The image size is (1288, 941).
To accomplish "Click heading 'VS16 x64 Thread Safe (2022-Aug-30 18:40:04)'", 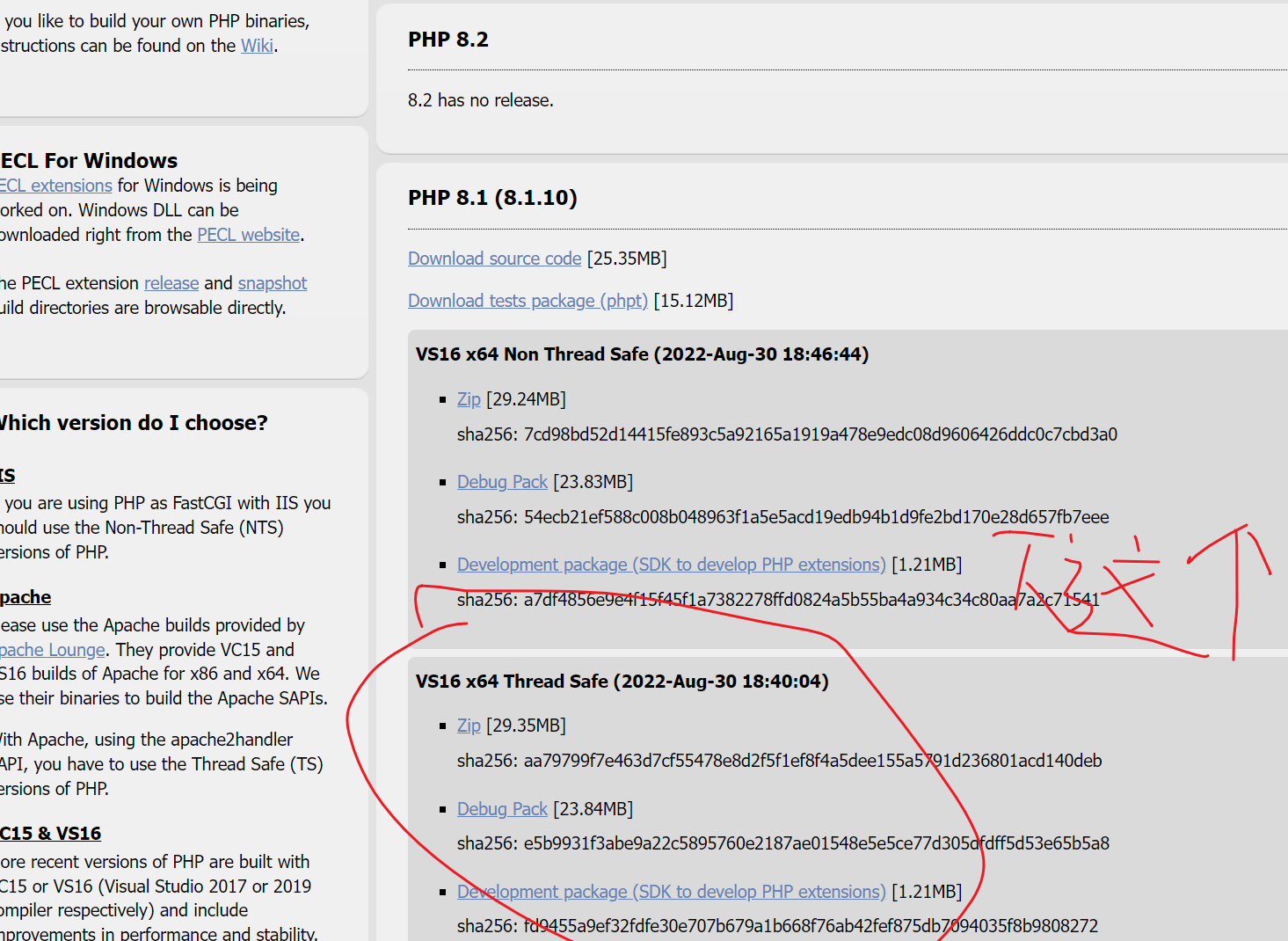I will click(622, 682).
